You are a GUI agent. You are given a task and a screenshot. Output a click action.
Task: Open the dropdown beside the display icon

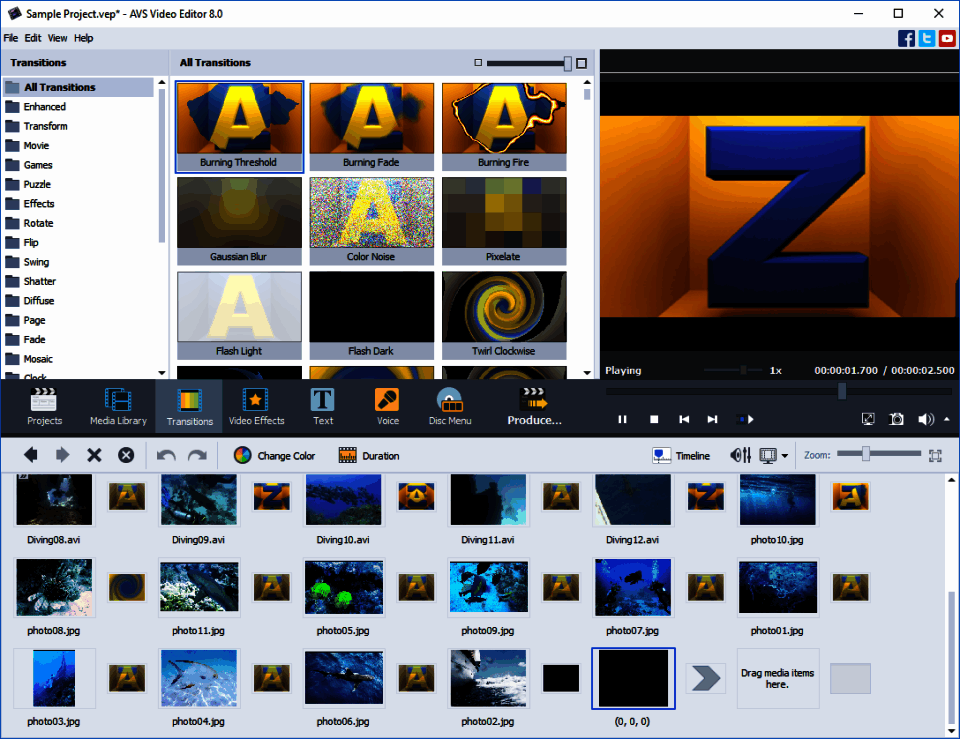click(x=786, y=455)
